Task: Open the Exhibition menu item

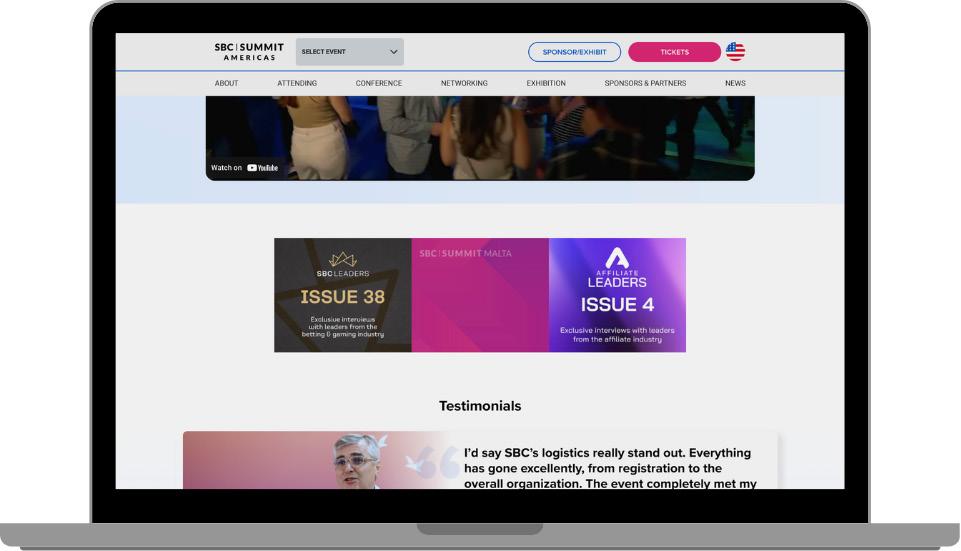Action: tap(546, 83)
